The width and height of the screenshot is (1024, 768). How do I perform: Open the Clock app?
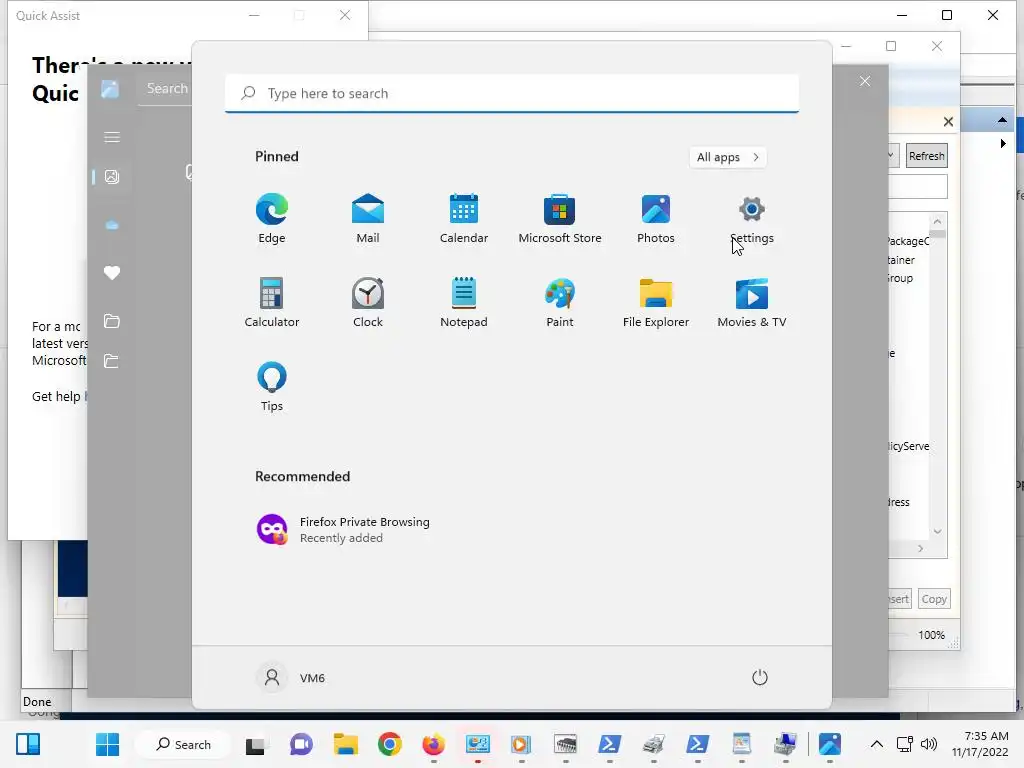tap(368, 302)
